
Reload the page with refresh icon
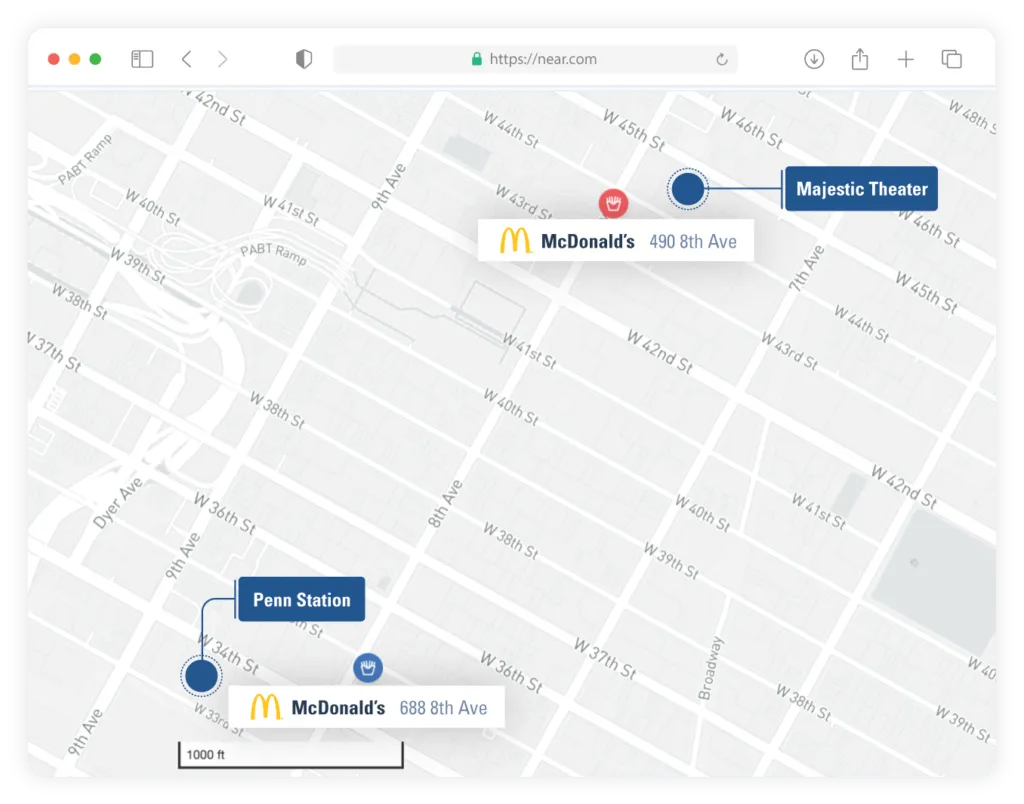coord(722,59)
